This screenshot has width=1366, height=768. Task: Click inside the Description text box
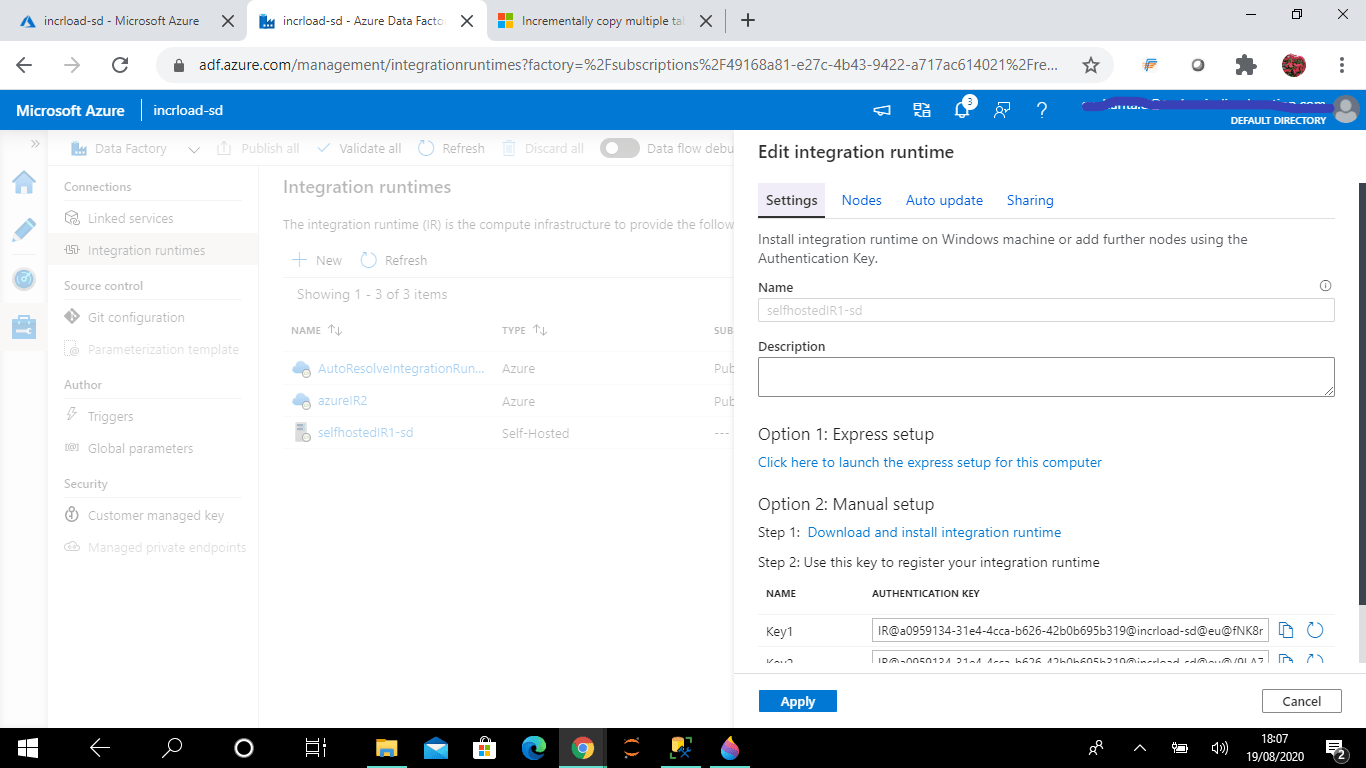coord(1046,377)
